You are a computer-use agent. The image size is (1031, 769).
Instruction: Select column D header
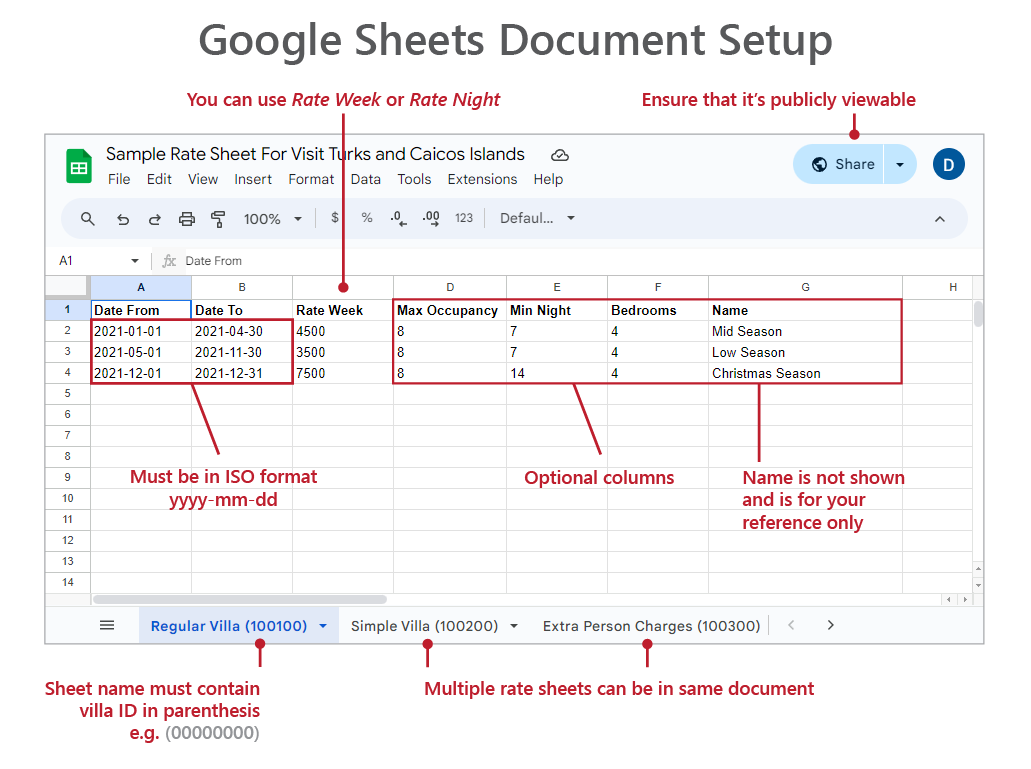(x=450, y=287)
